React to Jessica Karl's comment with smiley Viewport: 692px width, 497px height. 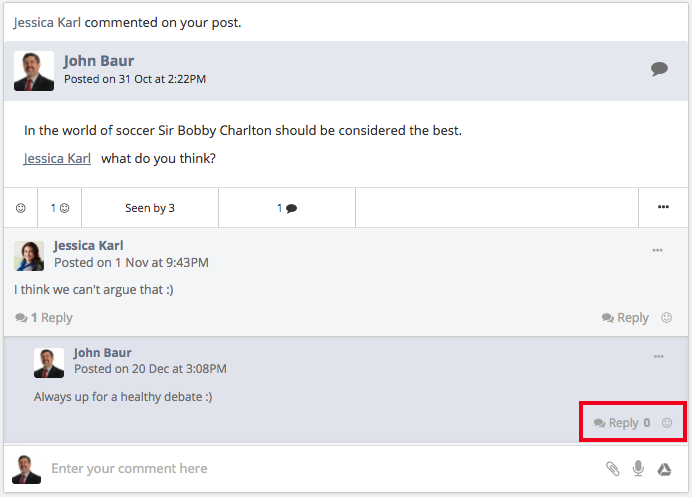[x=666, y=317]
